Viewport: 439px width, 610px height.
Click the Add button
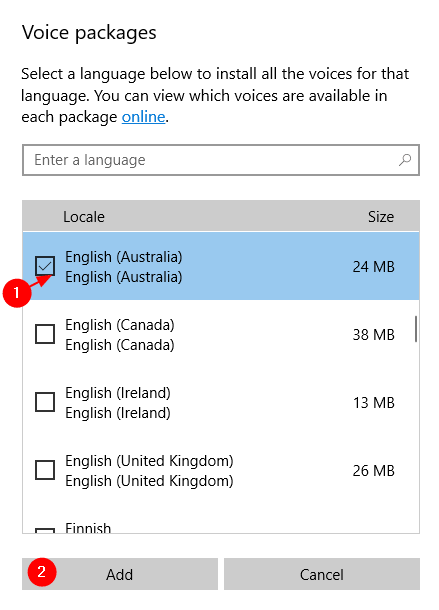click(x=120, y=574)
